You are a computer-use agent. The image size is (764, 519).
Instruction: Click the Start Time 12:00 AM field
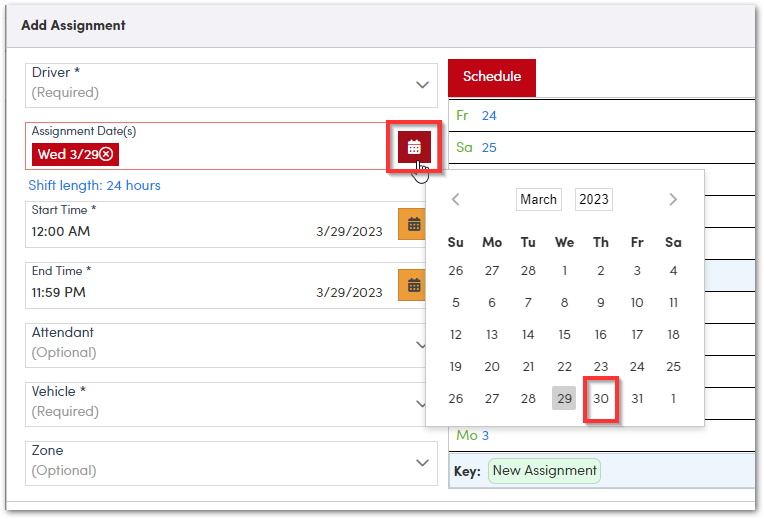tap(150, 231)
